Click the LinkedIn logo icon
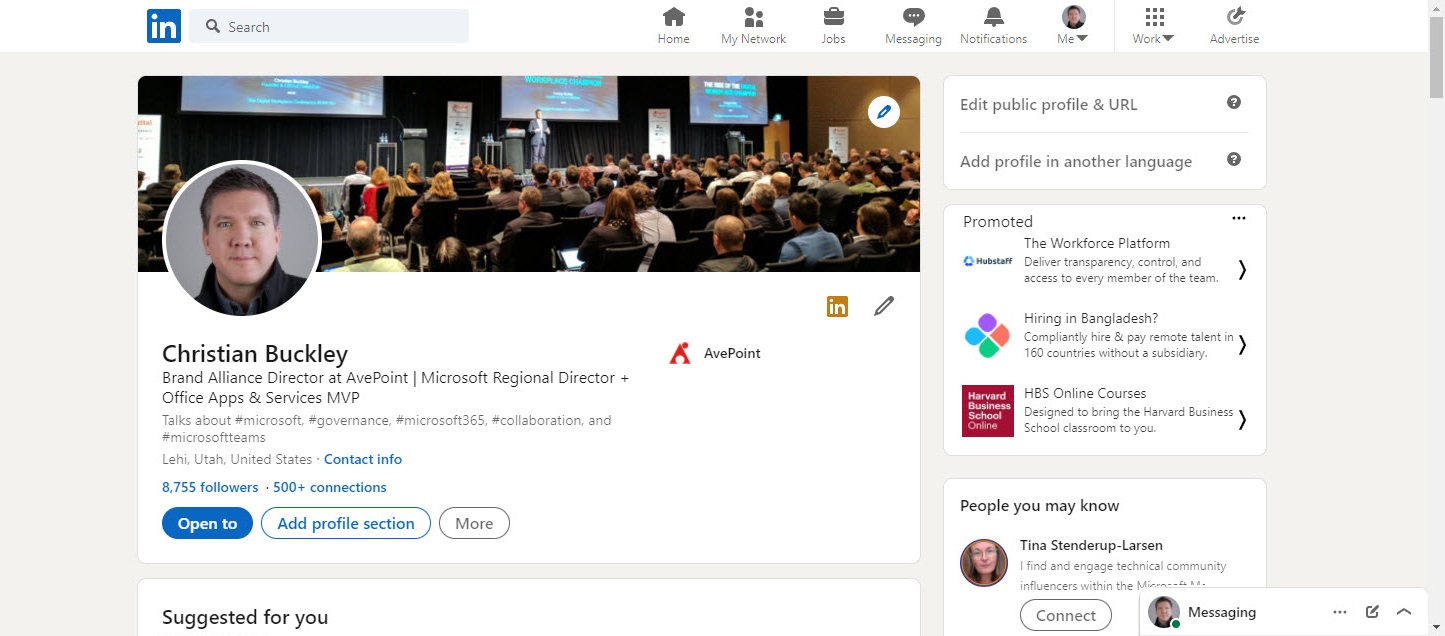 163,26
